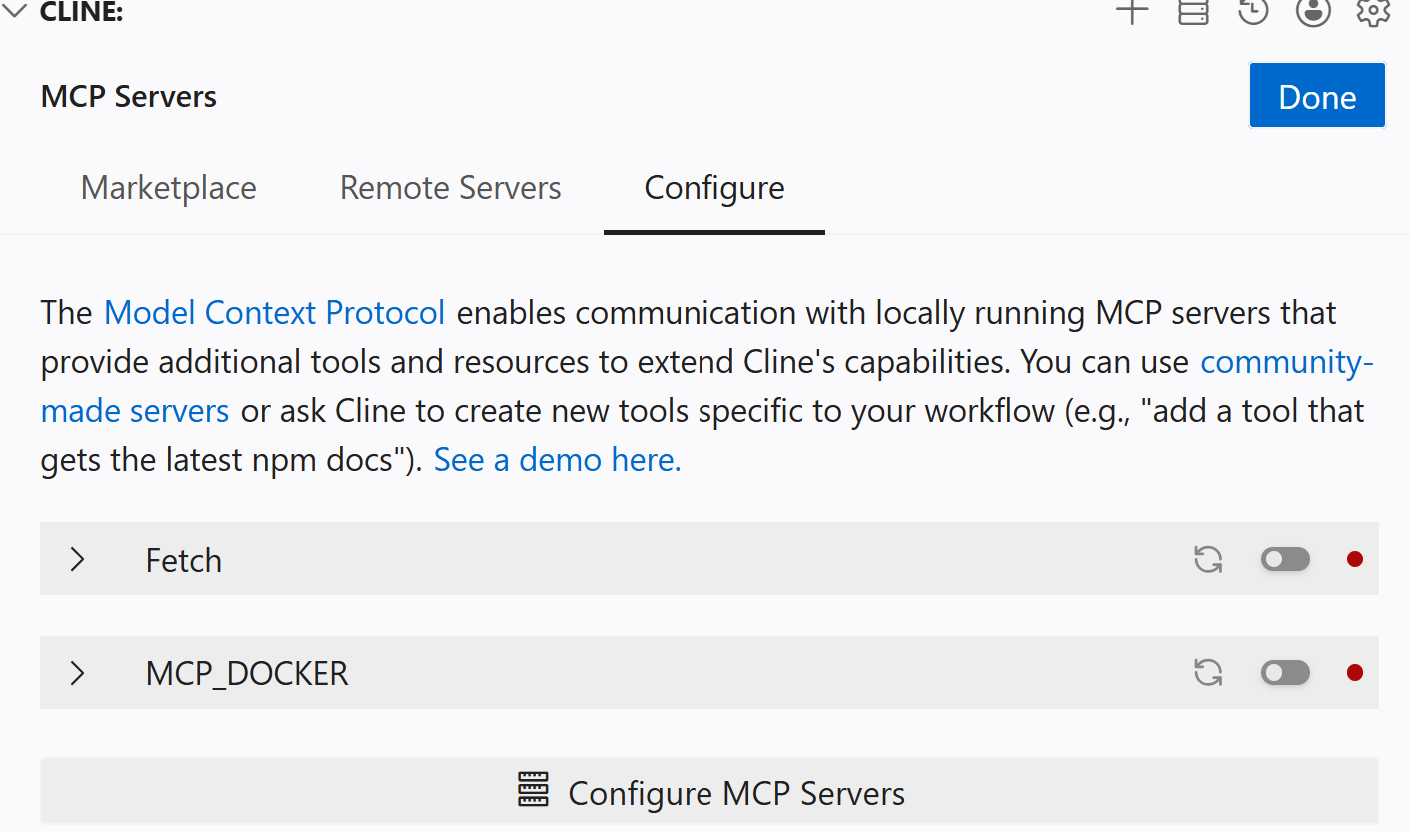1410x832 pixels.
Task: Click the plus icon for new task
Action: 1132,12
